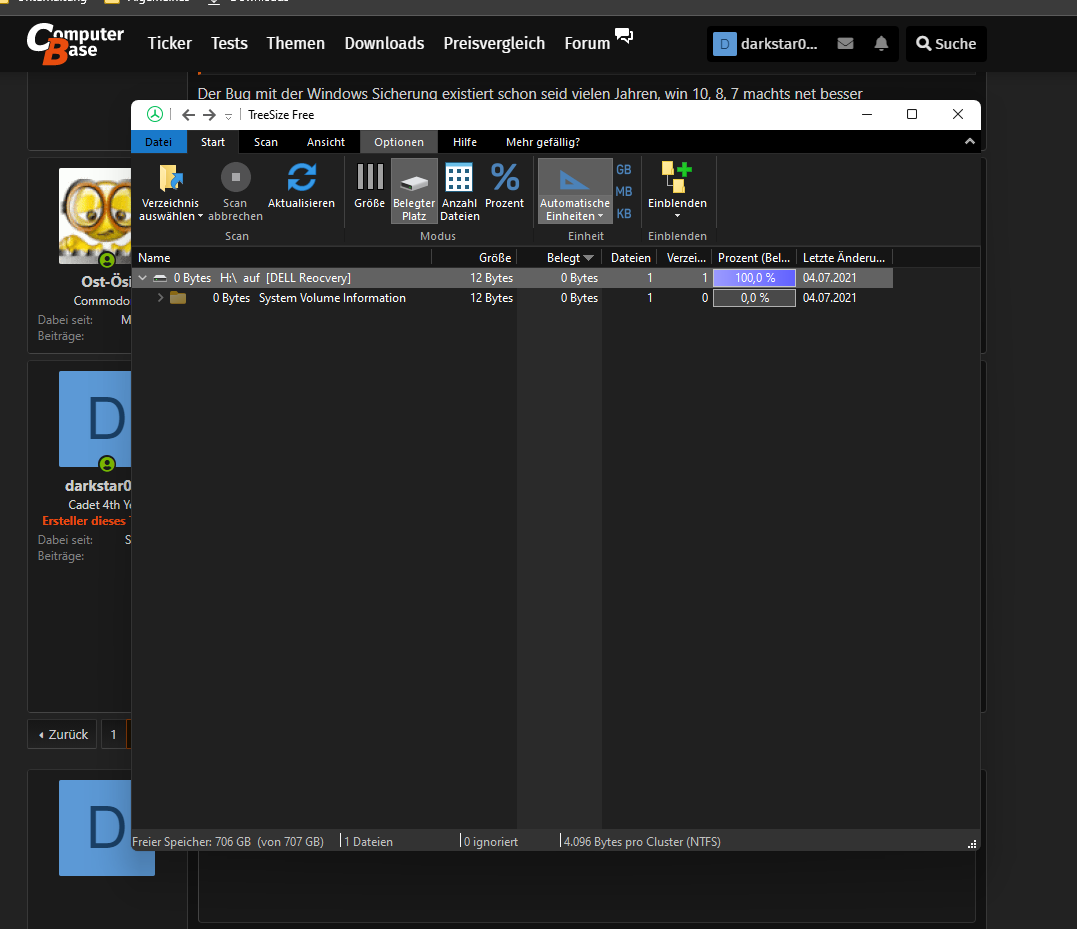Screen dimensions: 1077x929
Task: Open Downloads on the ComputerBase navbar
Action: tap(384, 43)
